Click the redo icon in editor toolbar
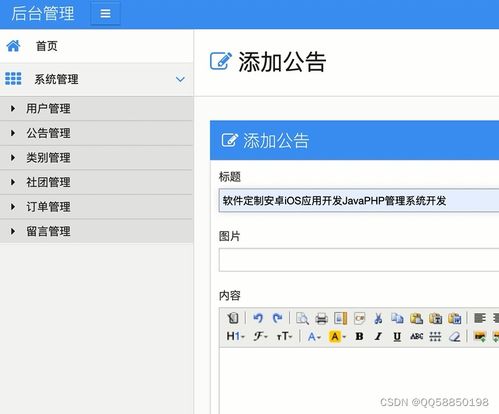 pos(277,318)
